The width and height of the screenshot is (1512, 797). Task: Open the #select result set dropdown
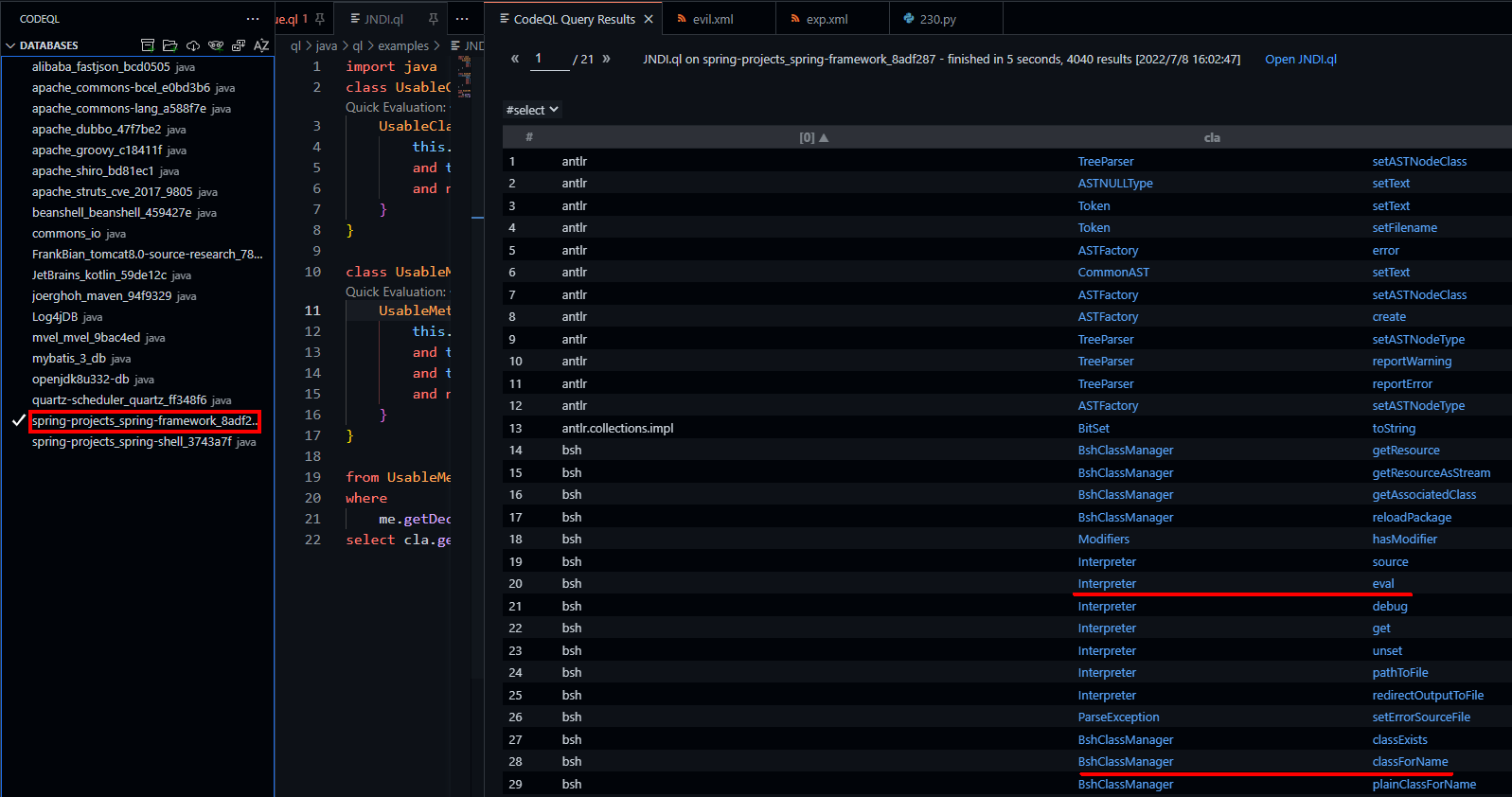[532, 110]
